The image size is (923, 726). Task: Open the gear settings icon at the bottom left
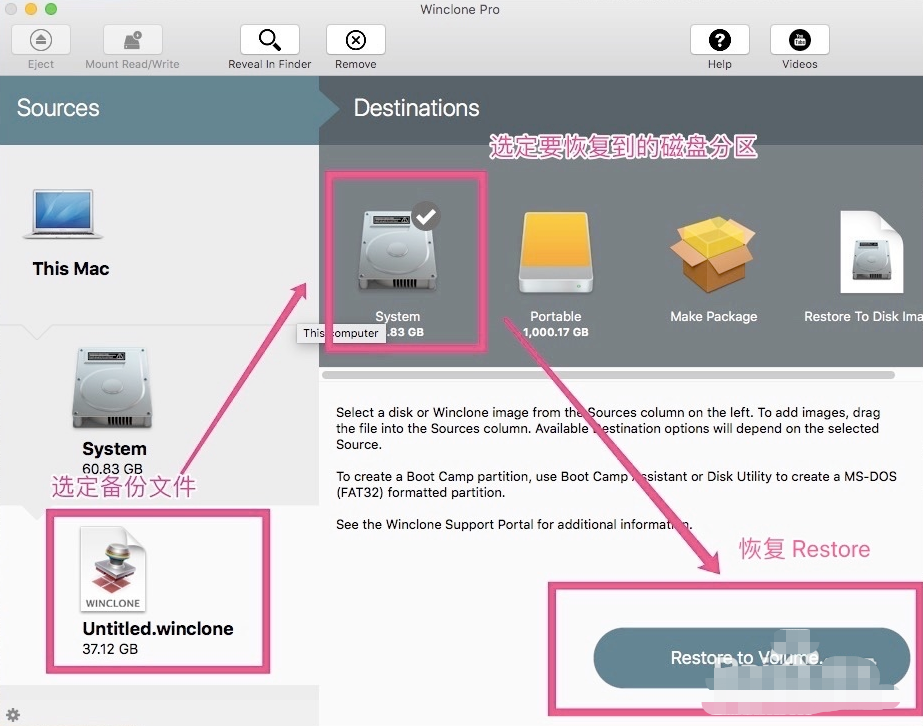pos(13,715)
